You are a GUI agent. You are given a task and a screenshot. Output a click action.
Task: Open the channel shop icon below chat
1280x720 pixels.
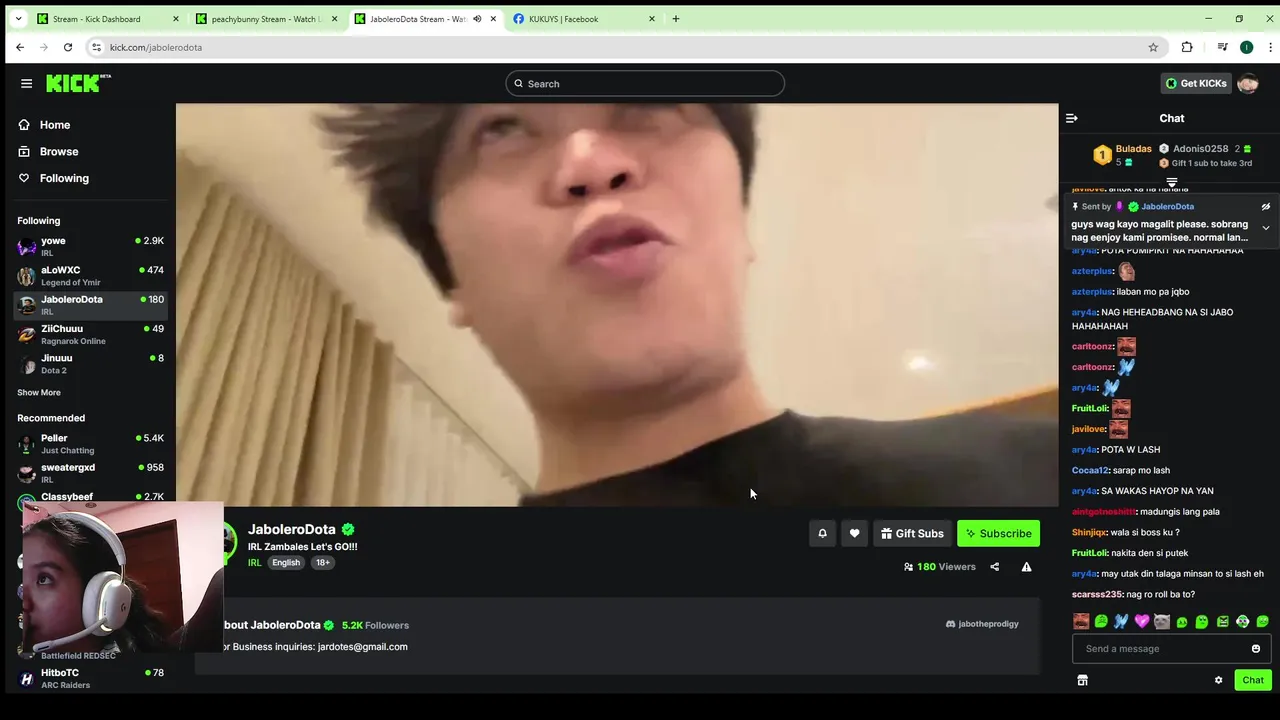[1082, 680]
